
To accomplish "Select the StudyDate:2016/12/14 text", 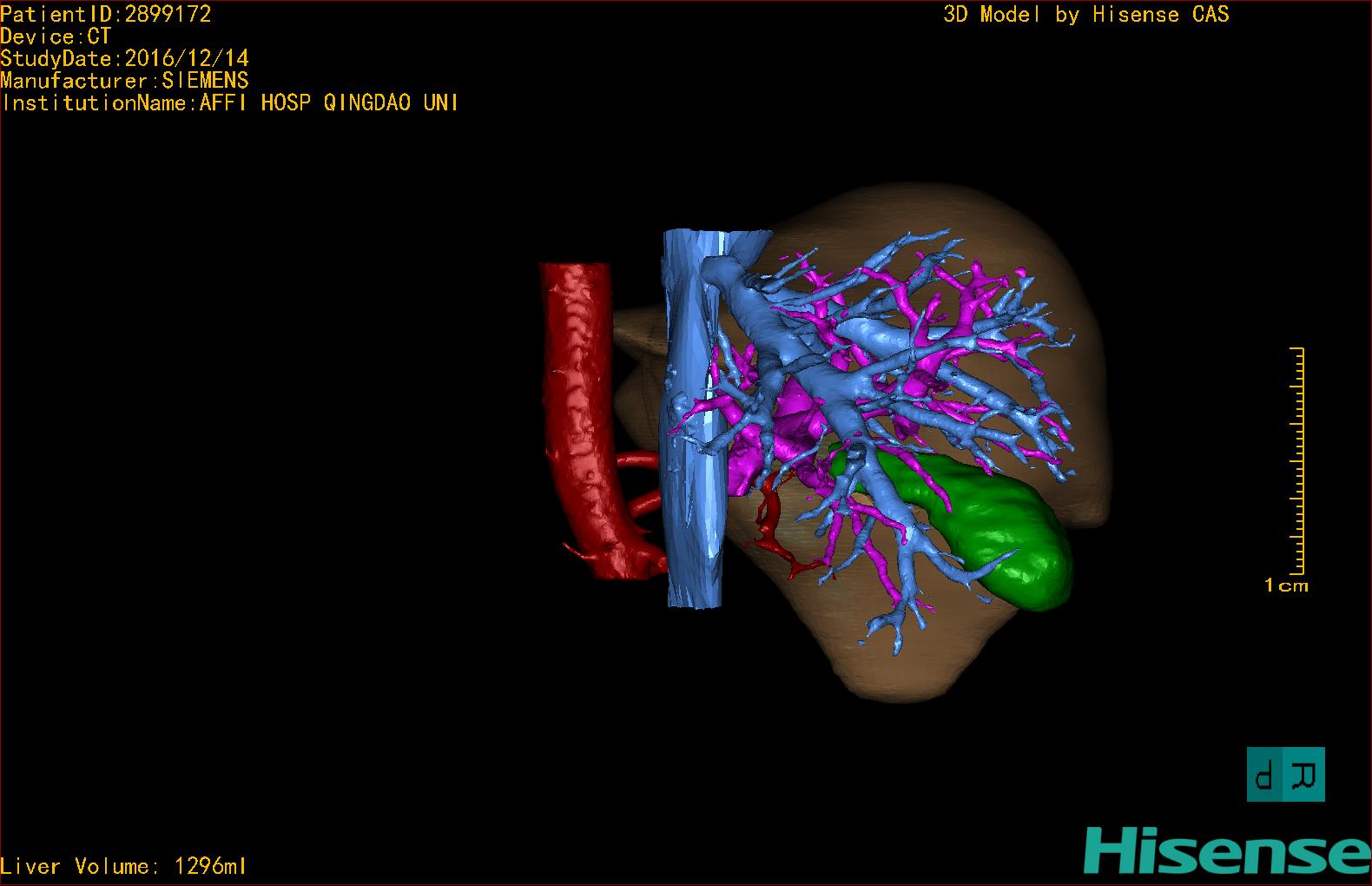I will (x=125, y=58).
